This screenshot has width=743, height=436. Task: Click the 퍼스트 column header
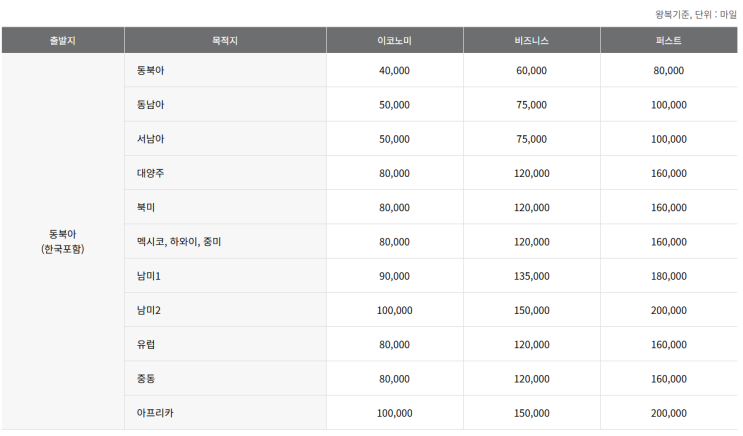point(669,40)
